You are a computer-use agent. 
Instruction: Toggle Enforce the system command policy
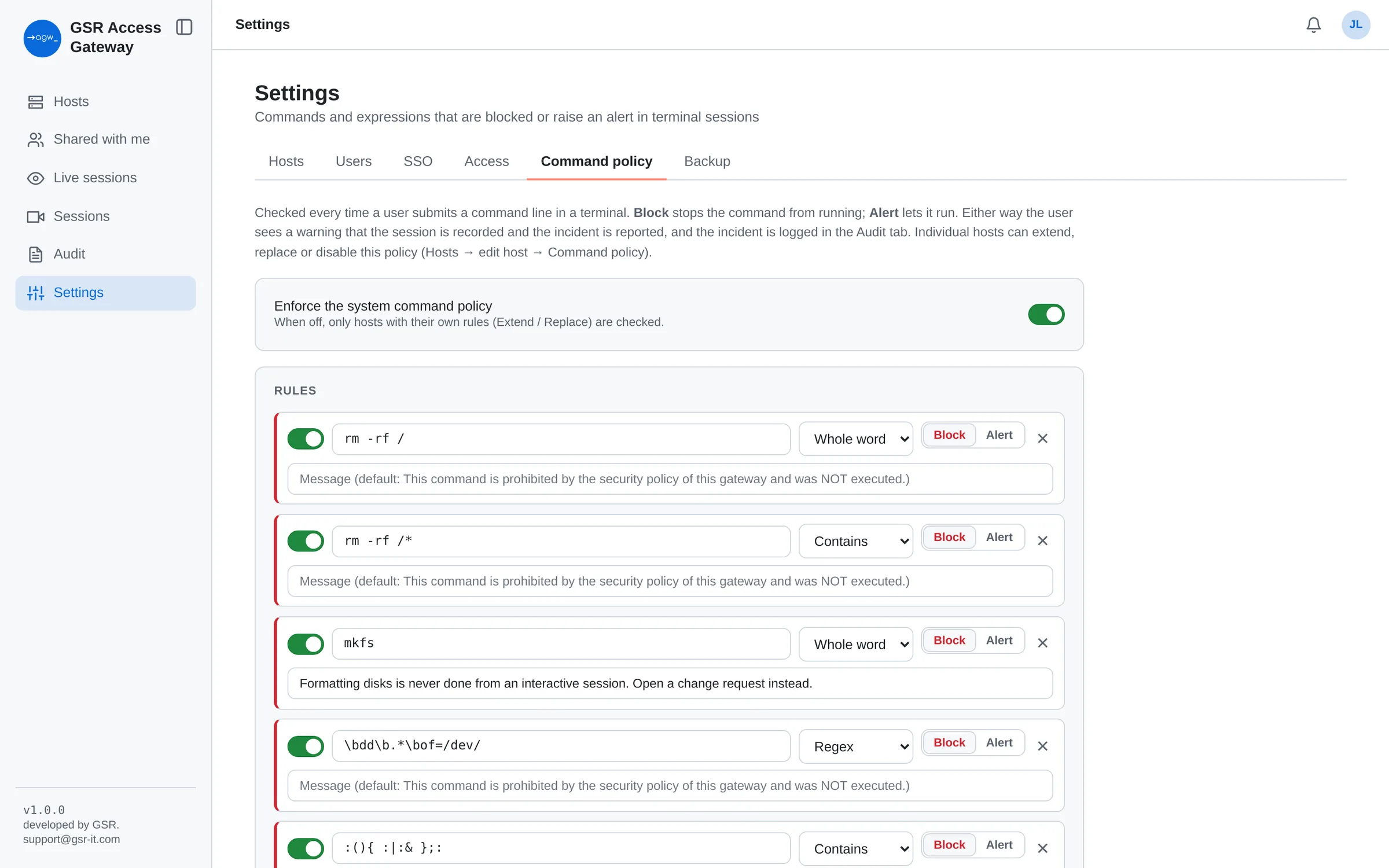click(x=1046, y=314)
